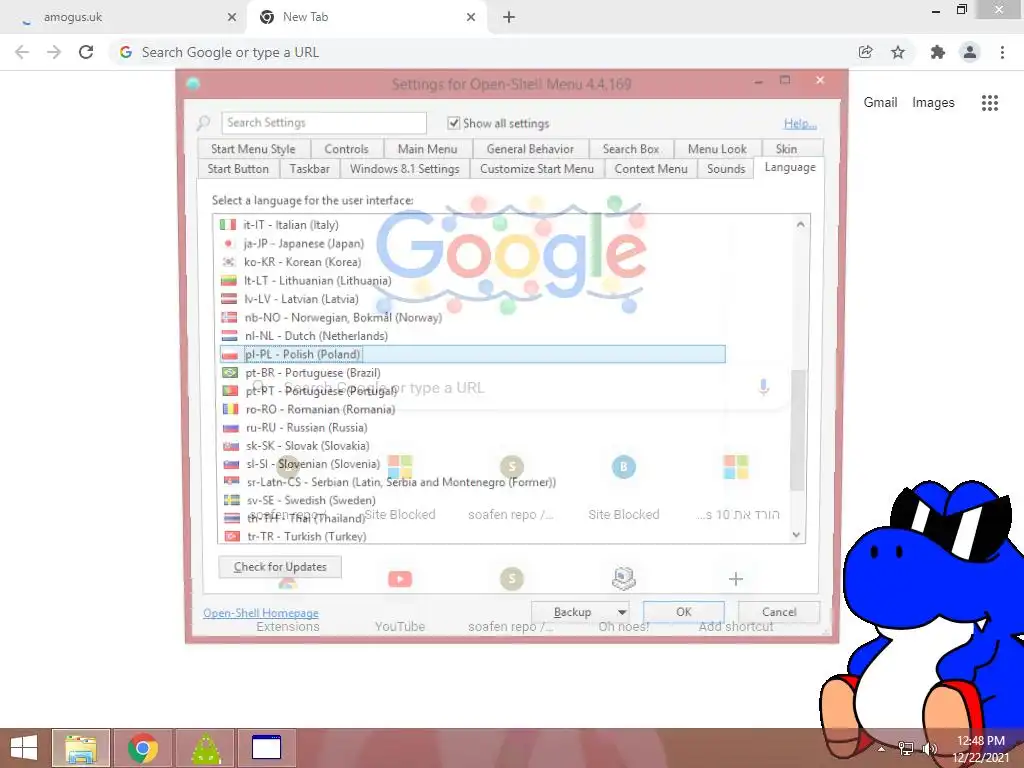The width and height of the screenshot is (1024, 768).
Task: Open File Explorer from taskbar
Action: point(81,748)
